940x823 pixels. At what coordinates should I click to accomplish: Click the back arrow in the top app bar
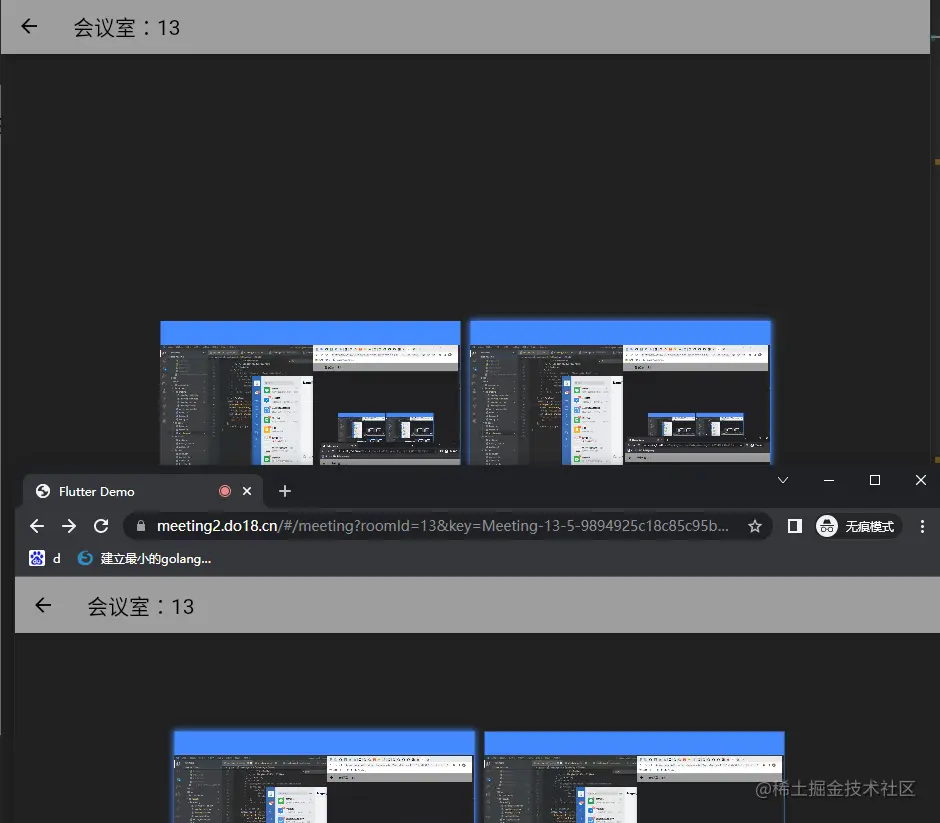[x=28, y=27]
